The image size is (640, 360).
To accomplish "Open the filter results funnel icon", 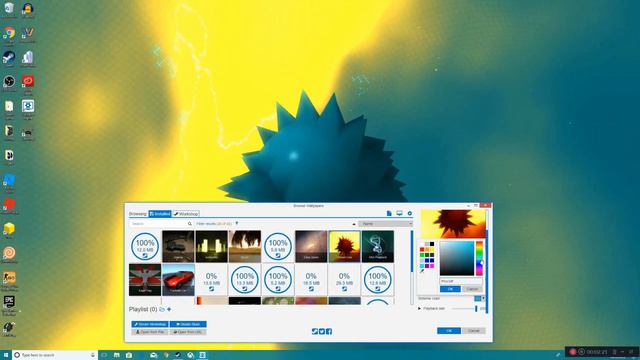I will tap(237, 224).
